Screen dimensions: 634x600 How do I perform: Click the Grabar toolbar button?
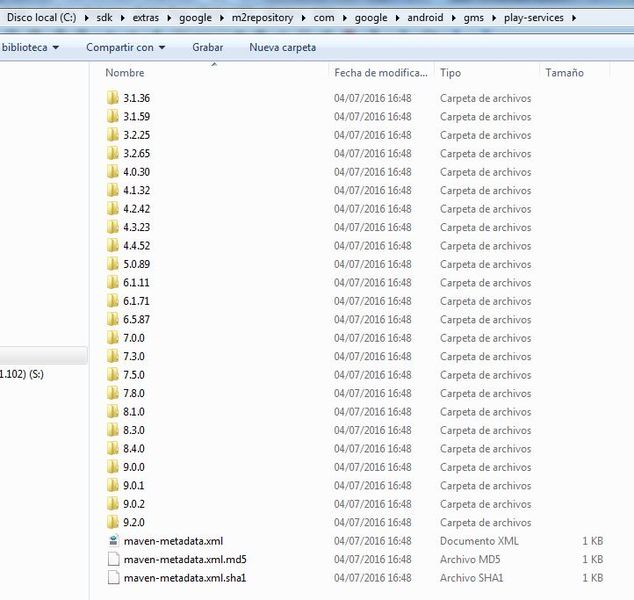(207, 47)
